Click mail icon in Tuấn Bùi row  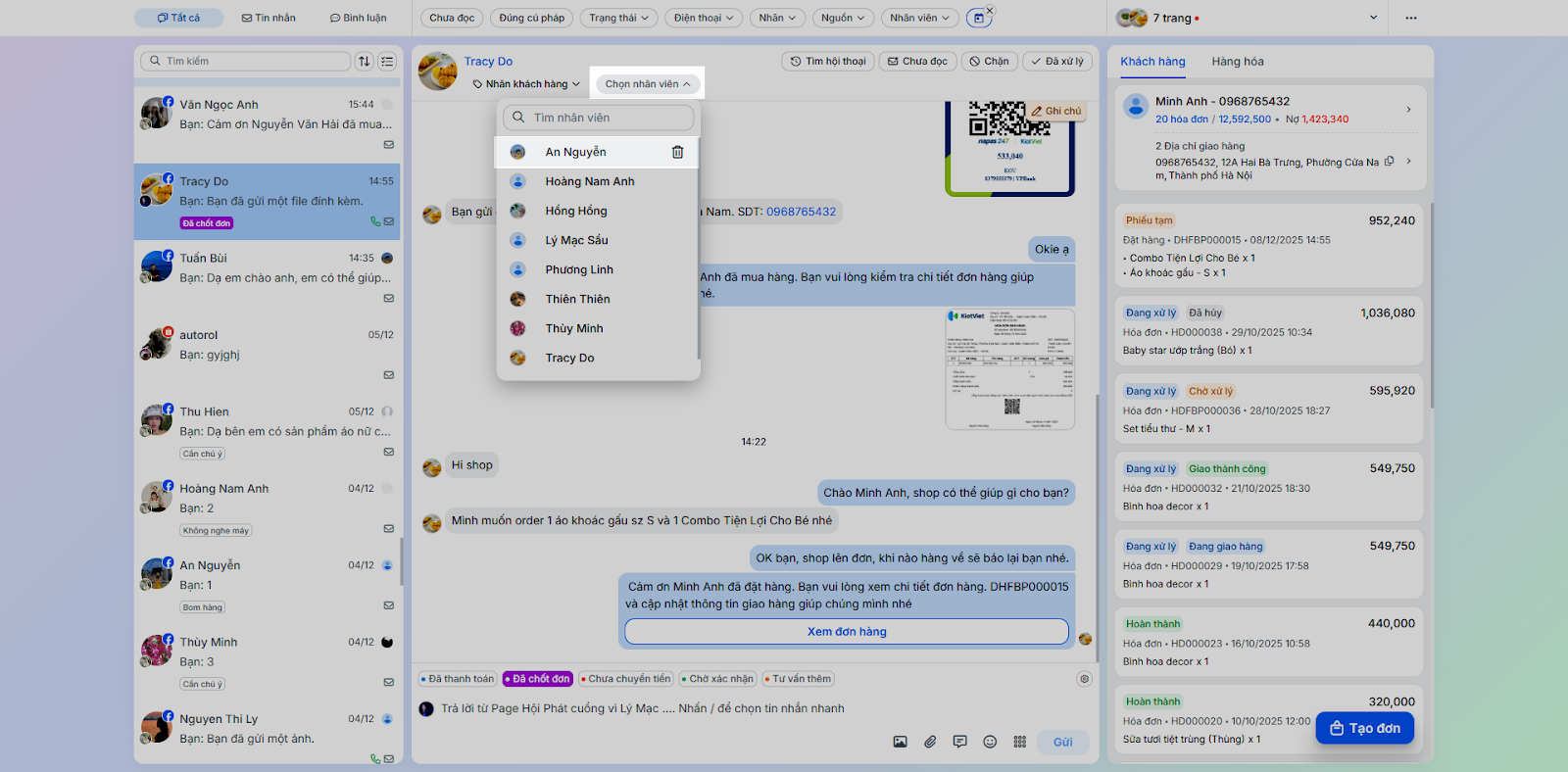[x=389, y=298]
